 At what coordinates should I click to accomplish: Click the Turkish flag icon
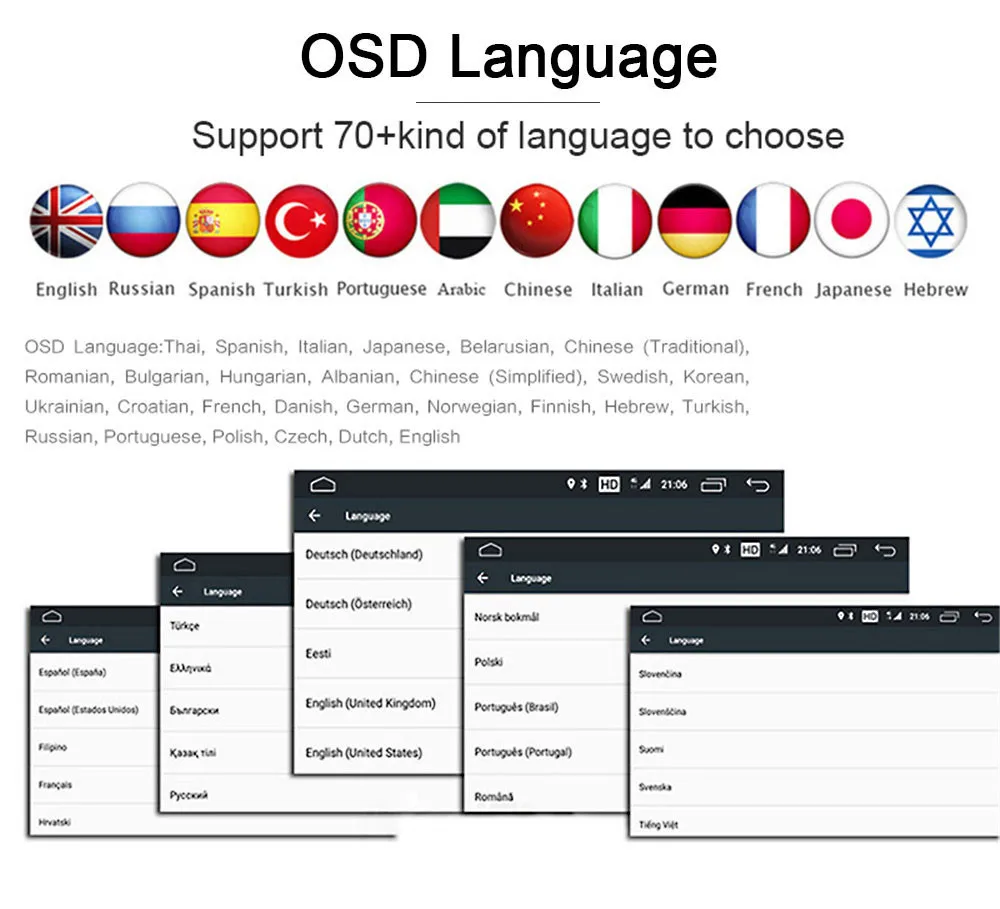pyautogui.click(x=301, y=221)
